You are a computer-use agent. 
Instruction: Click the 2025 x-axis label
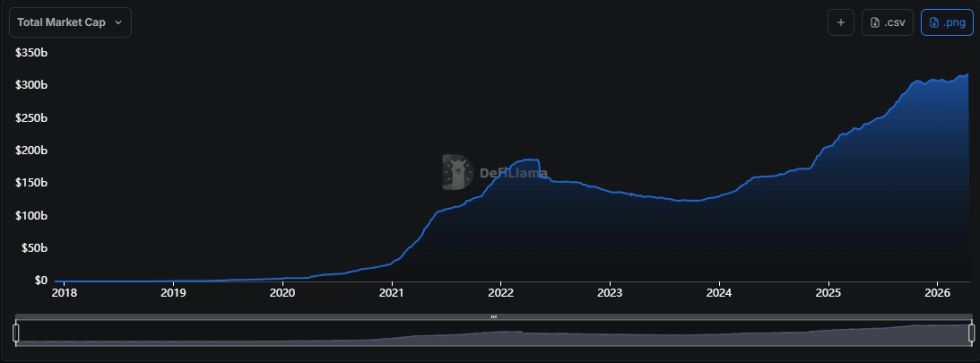tap(828, 292)
